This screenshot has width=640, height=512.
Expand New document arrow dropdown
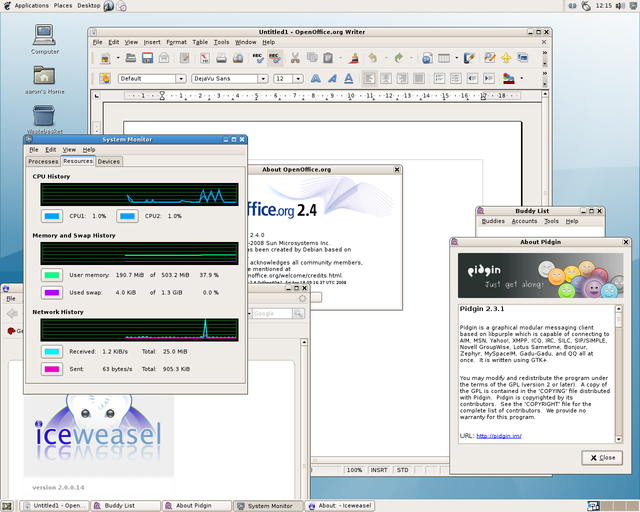point(118,58)
